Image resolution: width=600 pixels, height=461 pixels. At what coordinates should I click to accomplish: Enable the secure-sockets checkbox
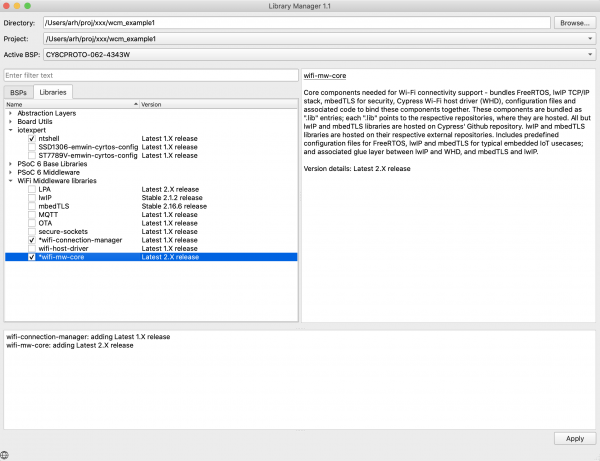point(32,231)
